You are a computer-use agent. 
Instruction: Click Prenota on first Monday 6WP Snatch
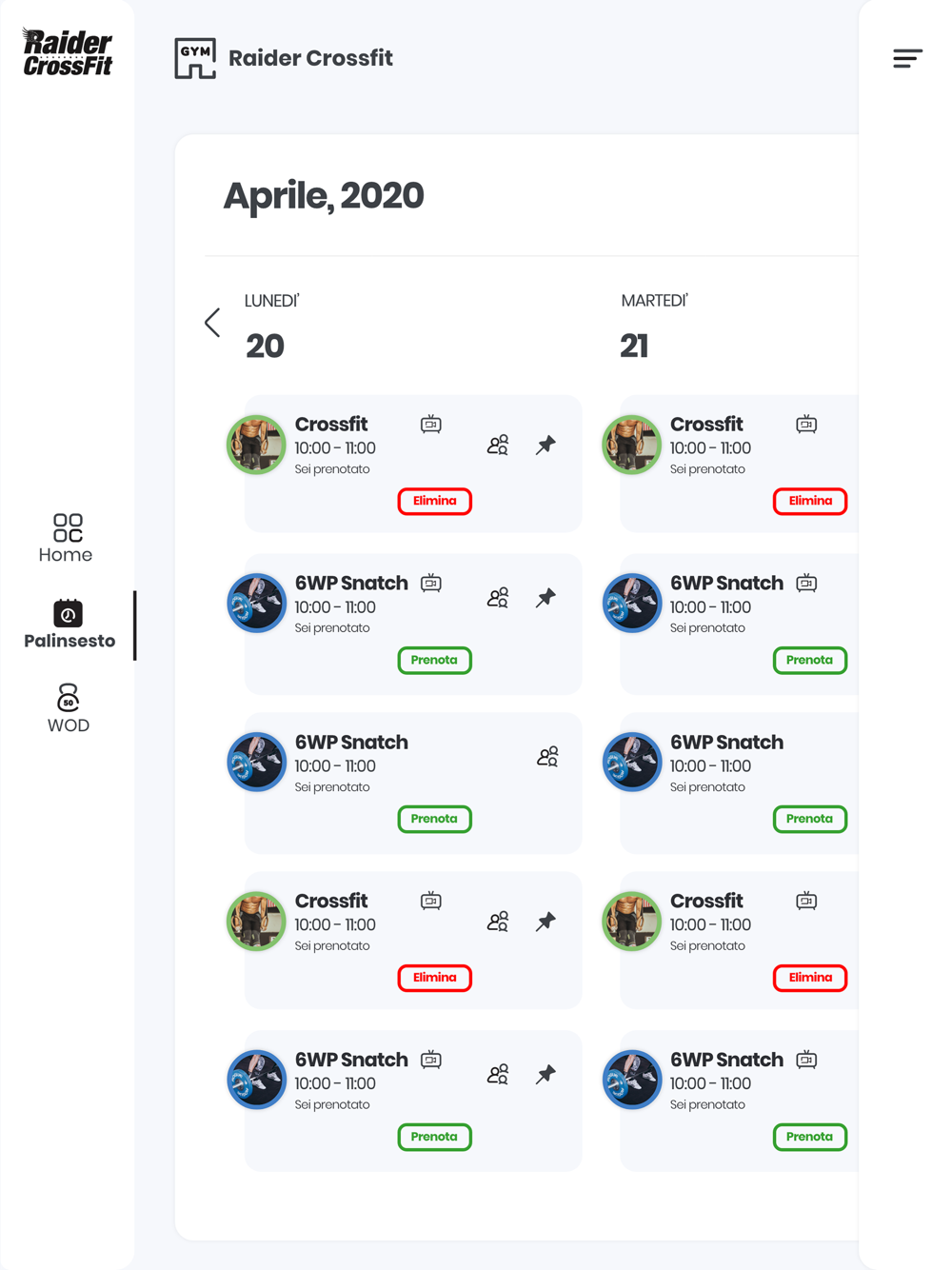(435, 660)
